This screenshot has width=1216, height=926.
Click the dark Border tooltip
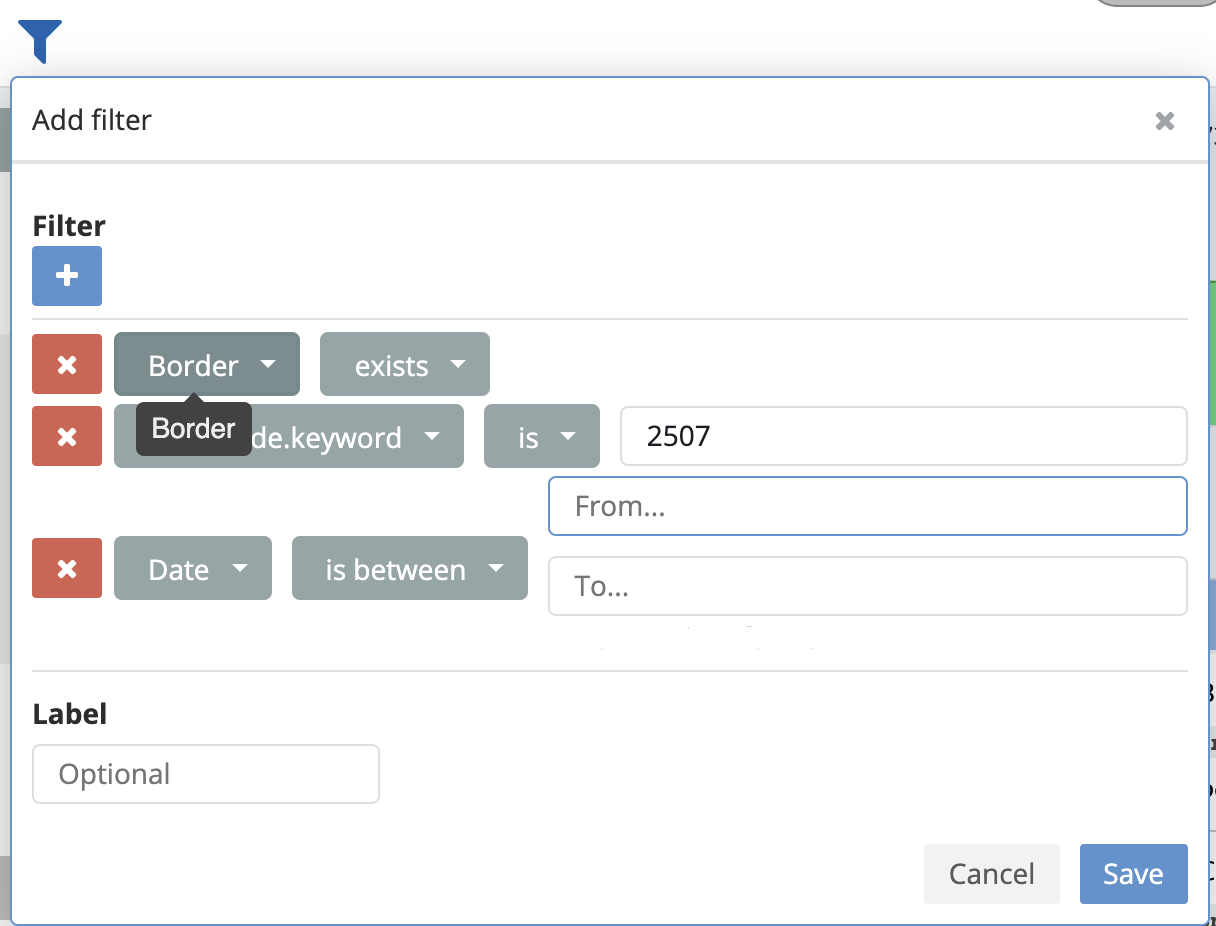coord(193,429)
